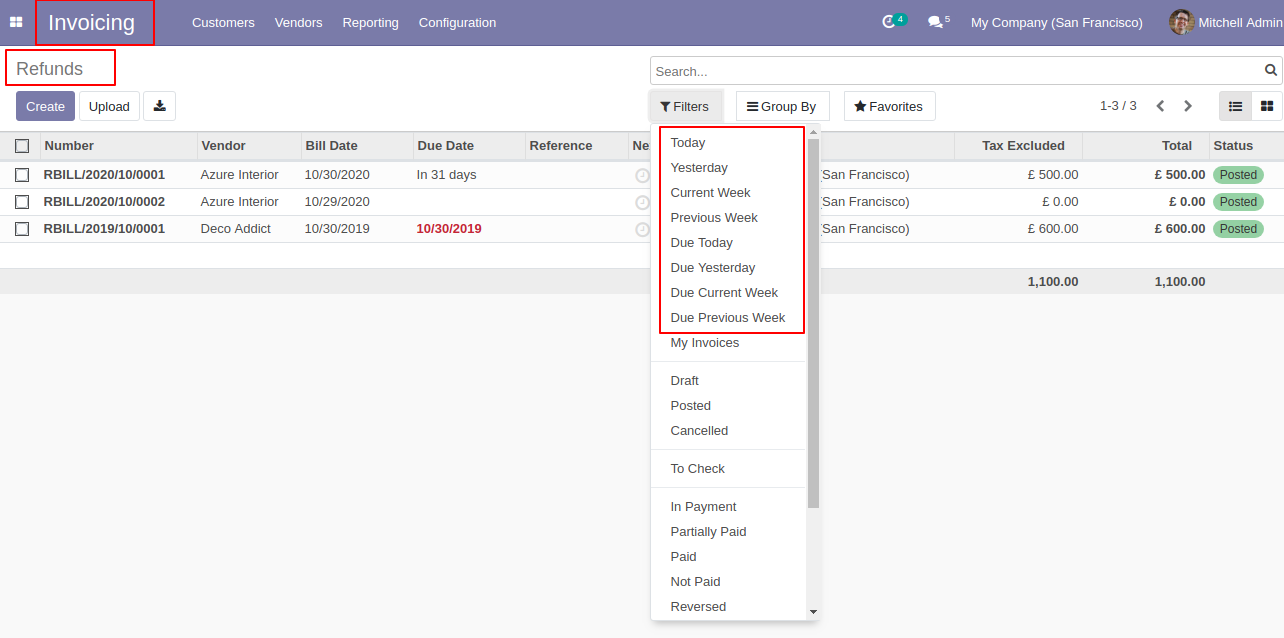Click the search magnifier icon
1284x638 pixels.
[1271, 71]
